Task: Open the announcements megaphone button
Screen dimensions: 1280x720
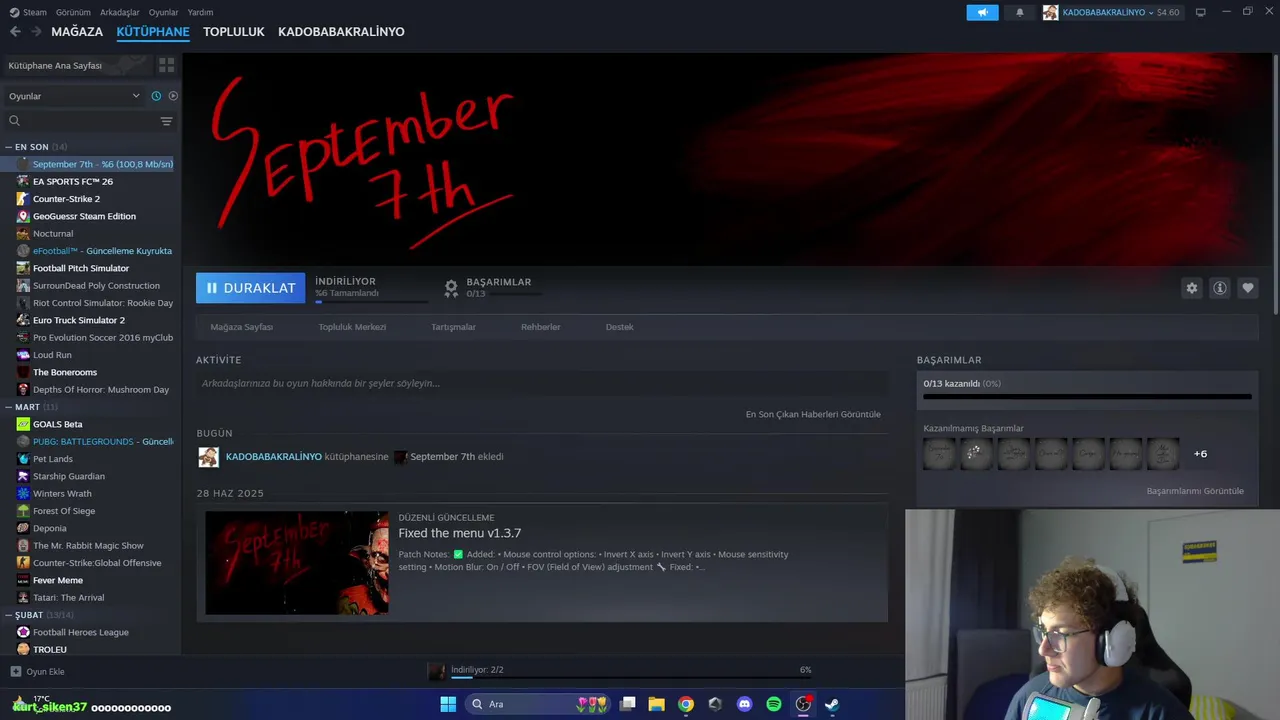Action: [x=982, y=12]
